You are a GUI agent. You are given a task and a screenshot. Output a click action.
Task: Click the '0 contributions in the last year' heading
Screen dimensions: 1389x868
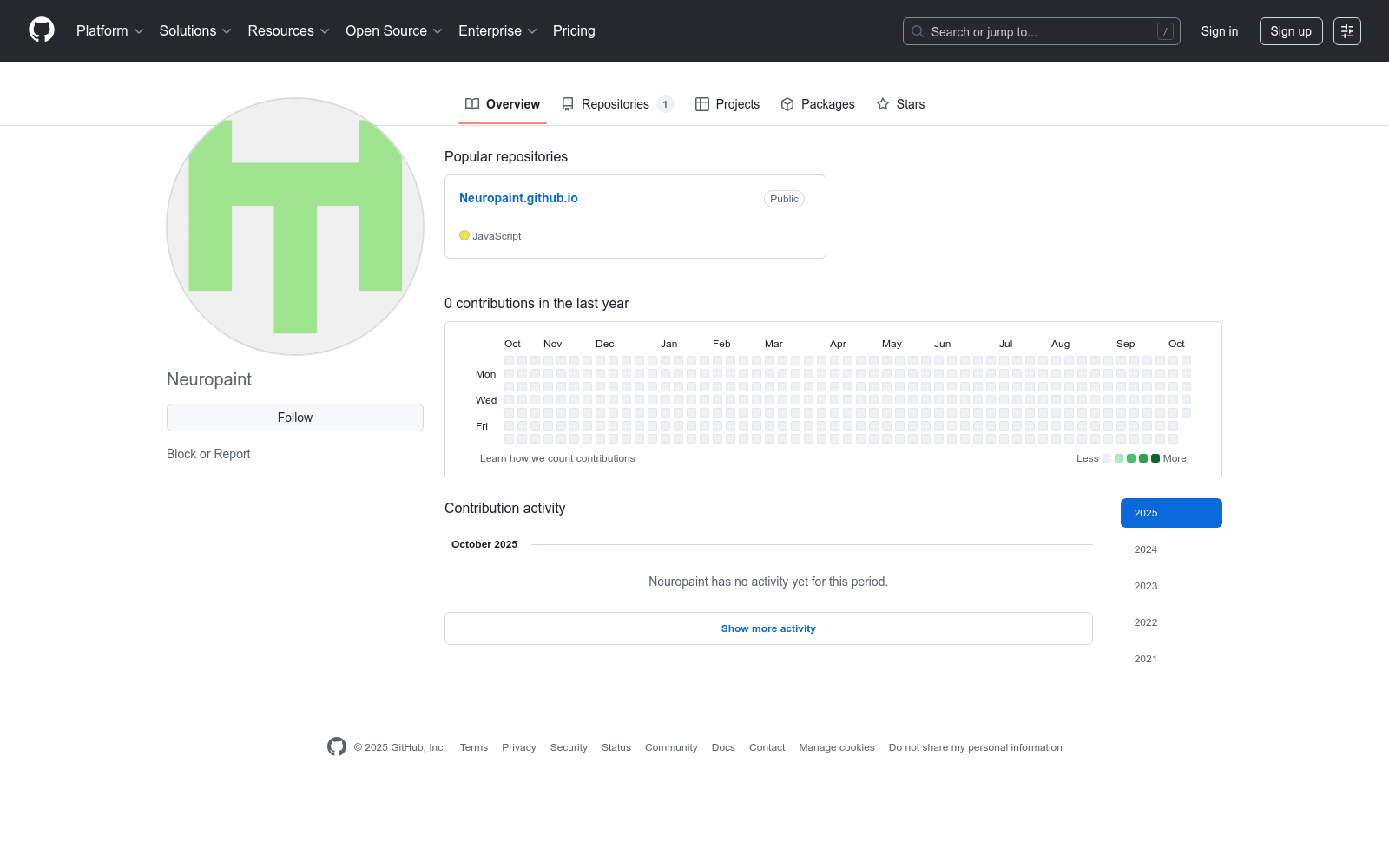tap(537, 303)
